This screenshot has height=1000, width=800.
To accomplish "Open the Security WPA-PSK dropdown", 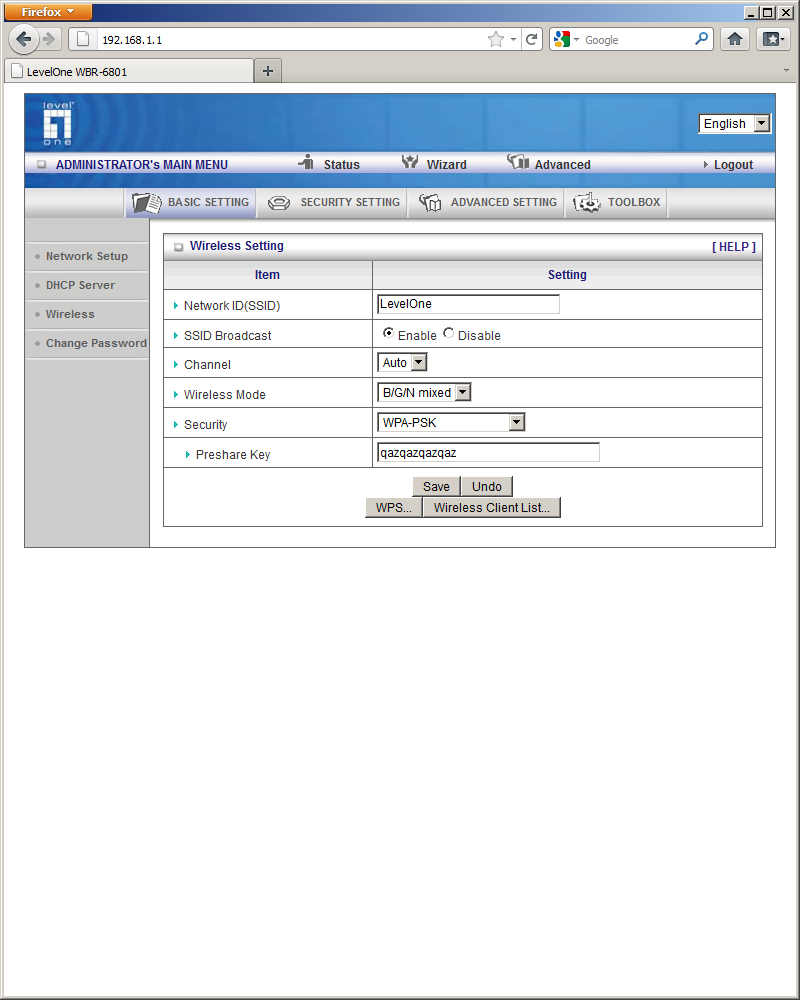I will (x=451, y=422).
